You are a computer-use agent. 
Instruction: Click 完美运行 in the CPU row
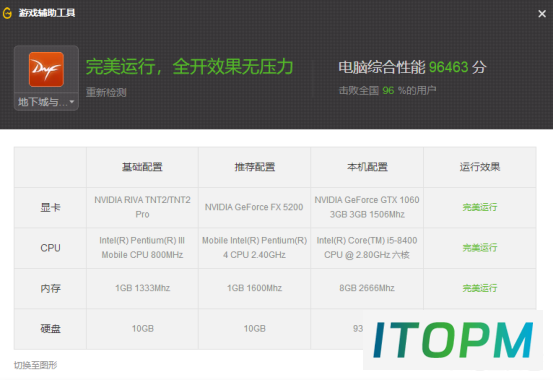tap(480, 248)
